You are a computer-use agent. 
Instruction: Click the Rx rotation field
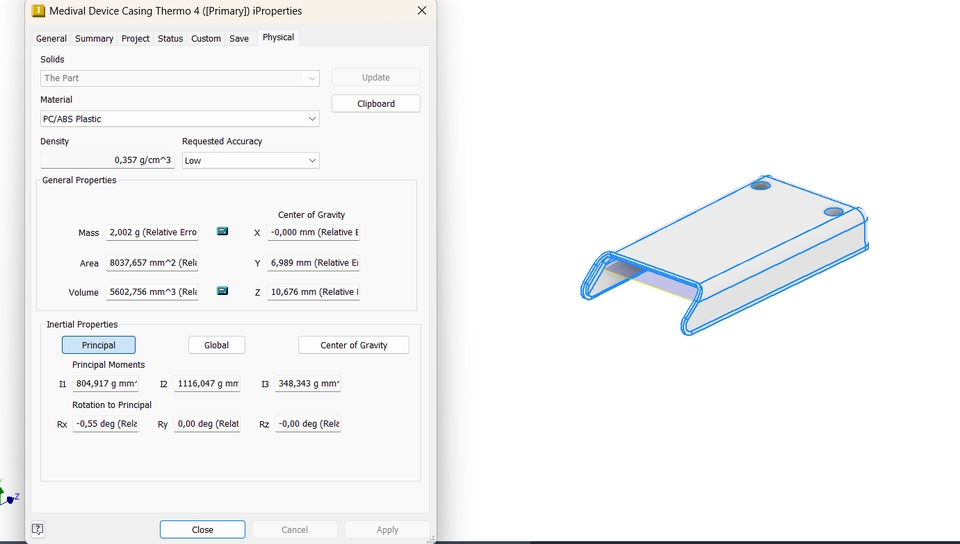[x=106, y=424]
